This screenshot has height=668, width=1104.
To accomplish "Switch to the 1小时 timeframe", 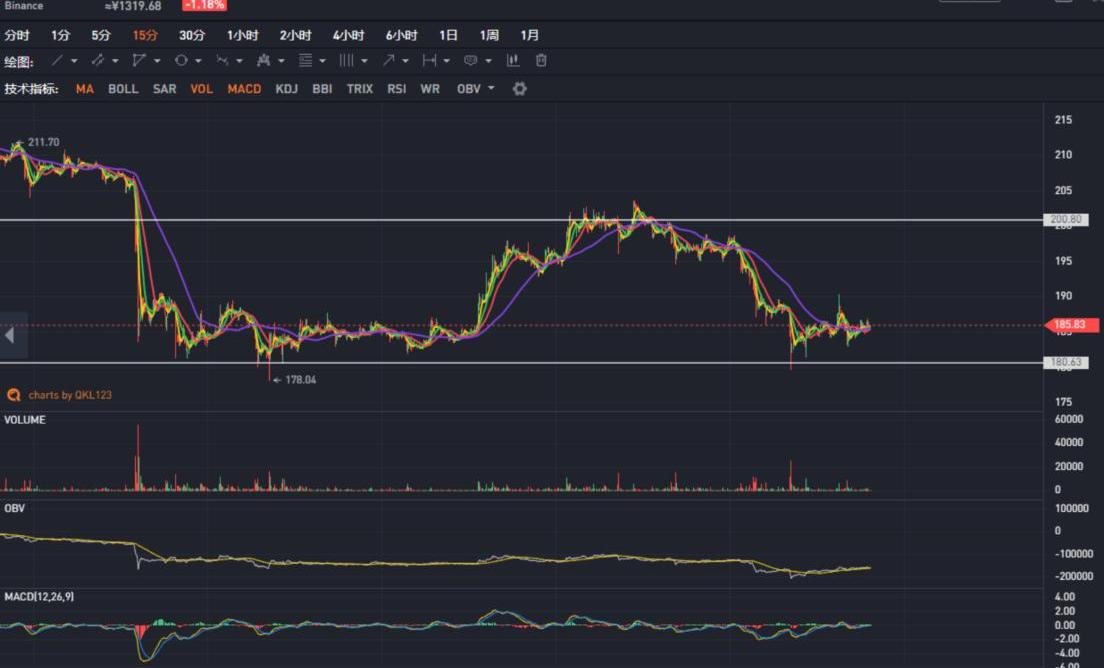I will [242, 35].
